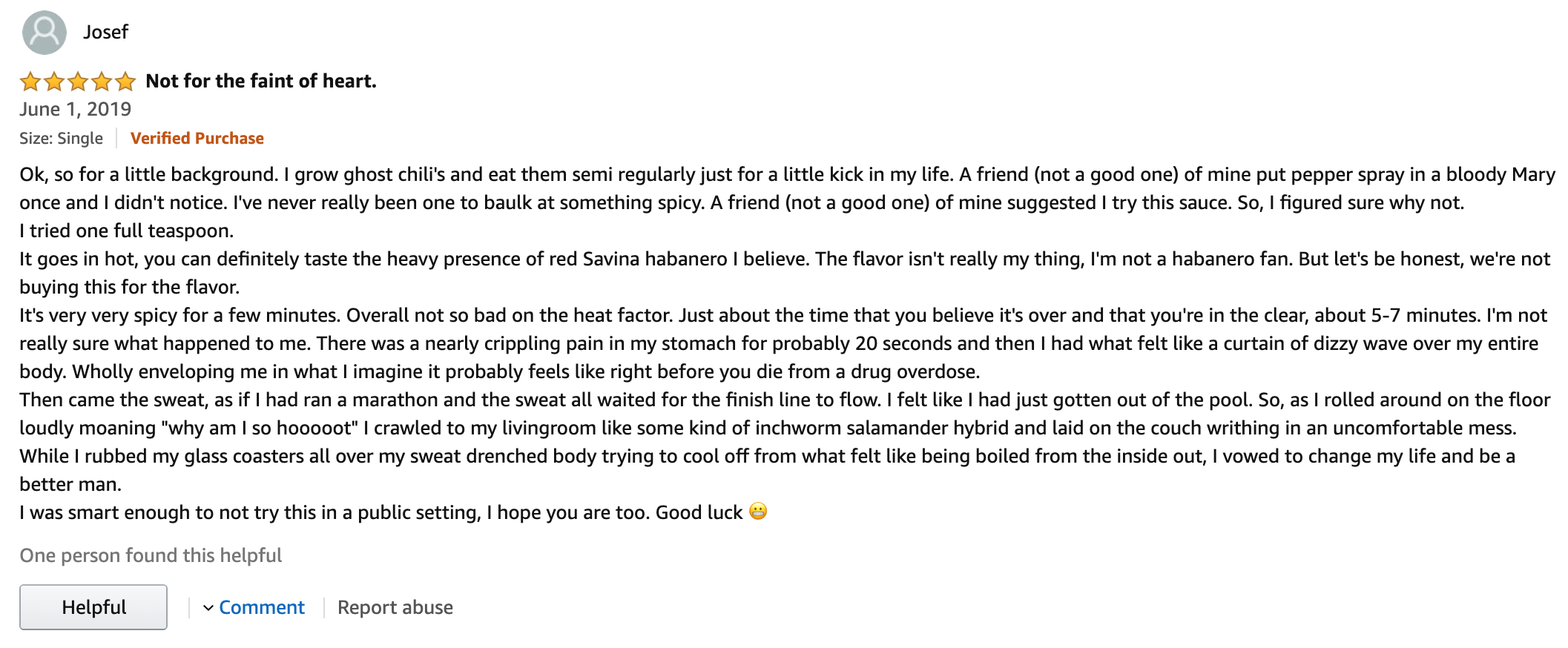
Task: Click the Report abuse link
Action: coord(395,608)
